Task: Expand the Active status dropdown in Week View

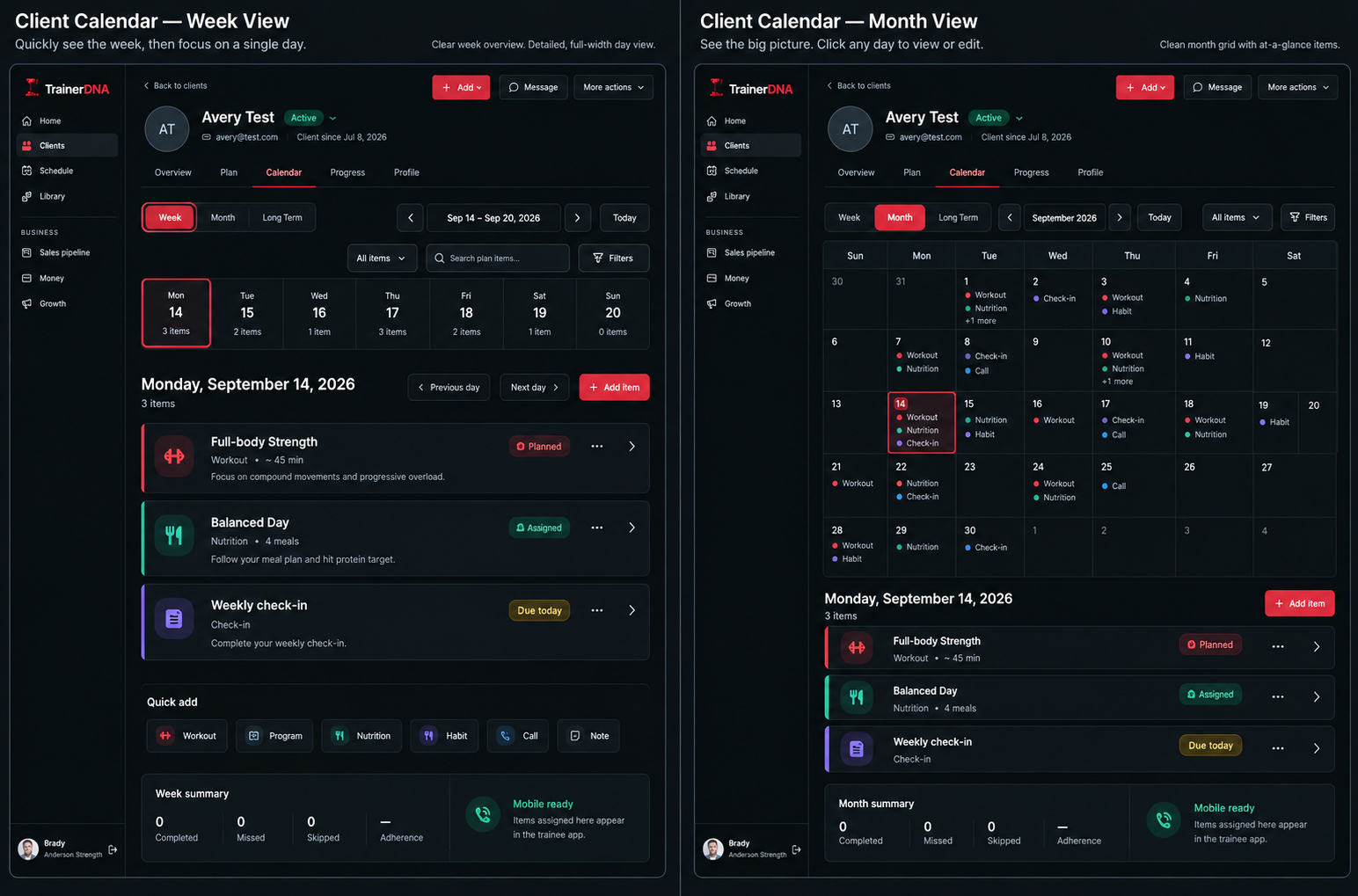Action: 333,118
